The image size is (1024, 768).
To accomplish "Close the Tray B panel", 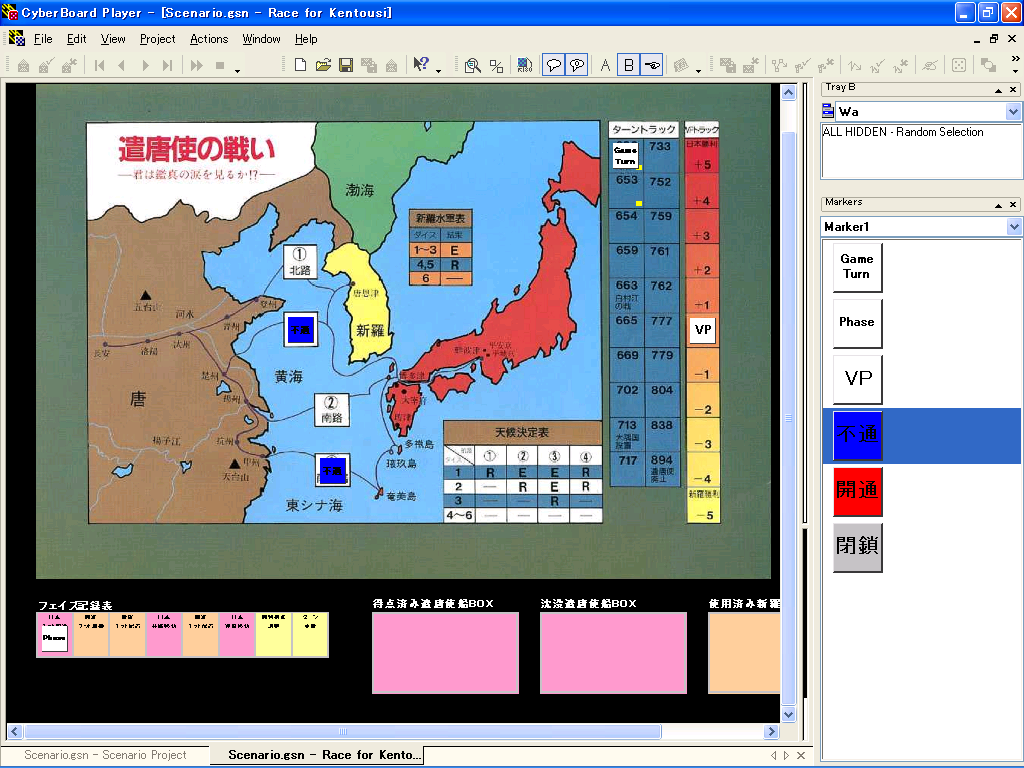I will point(1013,89).
